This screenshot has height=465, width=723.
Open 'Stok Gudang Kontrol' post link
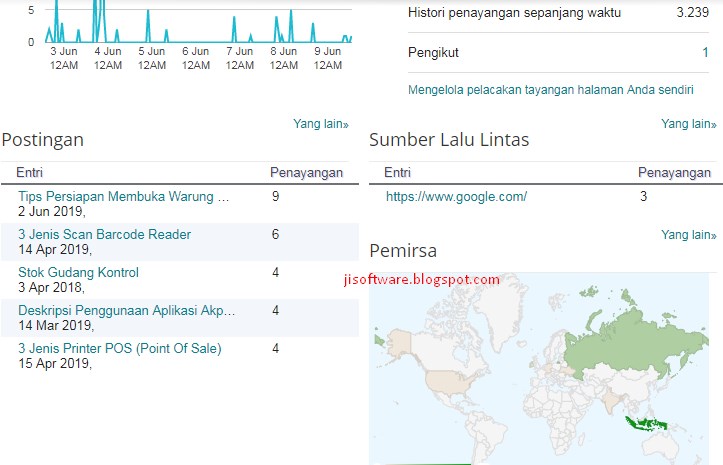click(78, 272)
